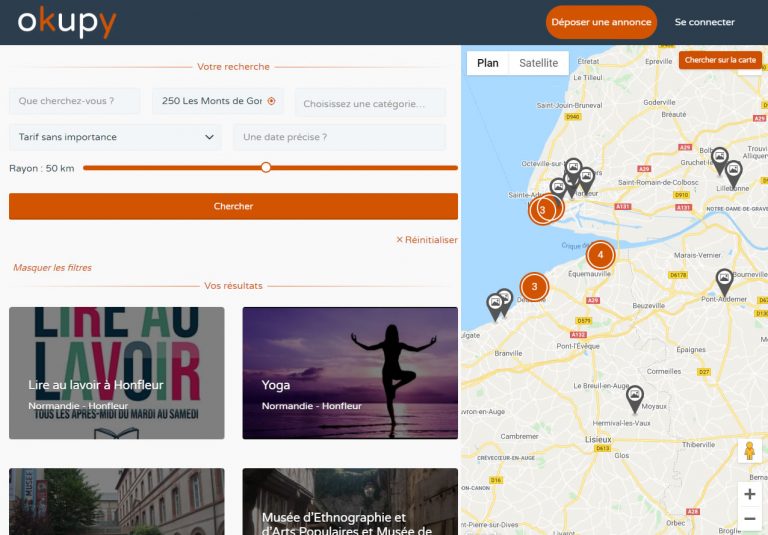This screenshot has height=535, width=768.
Task: Open the cluster marker 3 near Sainte-Adresse
Action: tap(542, 210)
